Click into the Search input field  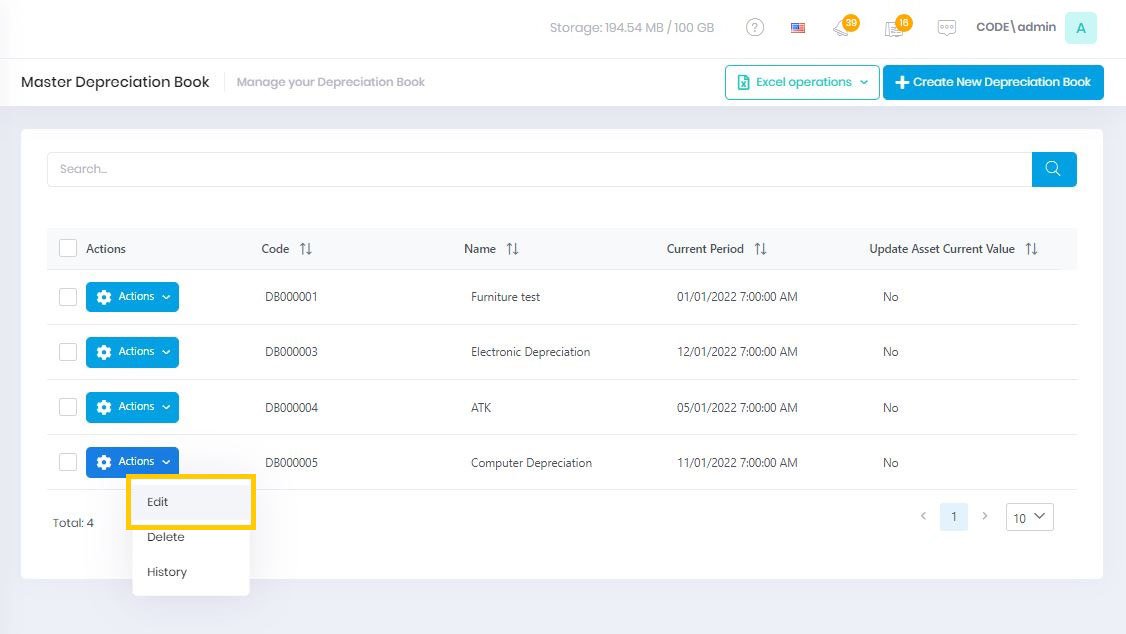539,169
